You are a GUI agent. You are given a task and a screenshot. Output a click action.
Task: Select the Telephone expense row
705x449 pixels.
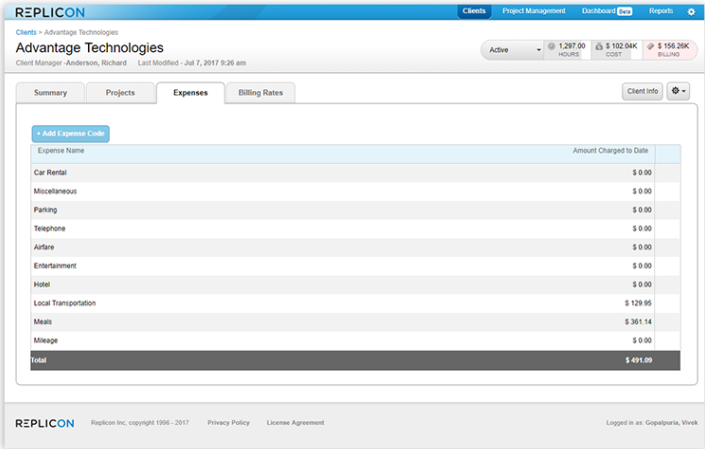pyautogui.click(x=355, y=229)
